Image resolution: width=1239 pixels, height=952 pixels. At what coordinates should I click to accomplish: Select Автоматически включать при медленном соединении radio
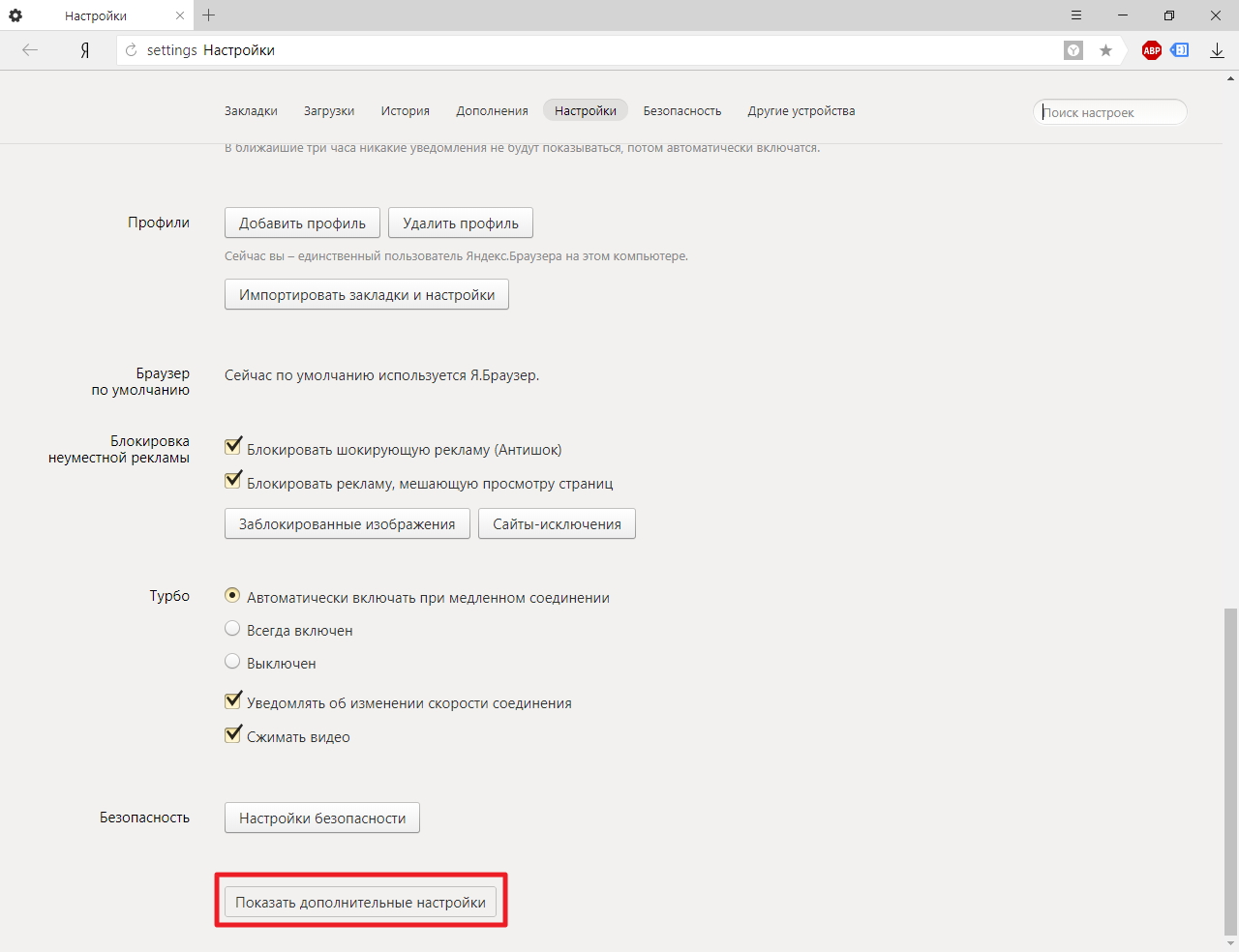tap(232, 595)
